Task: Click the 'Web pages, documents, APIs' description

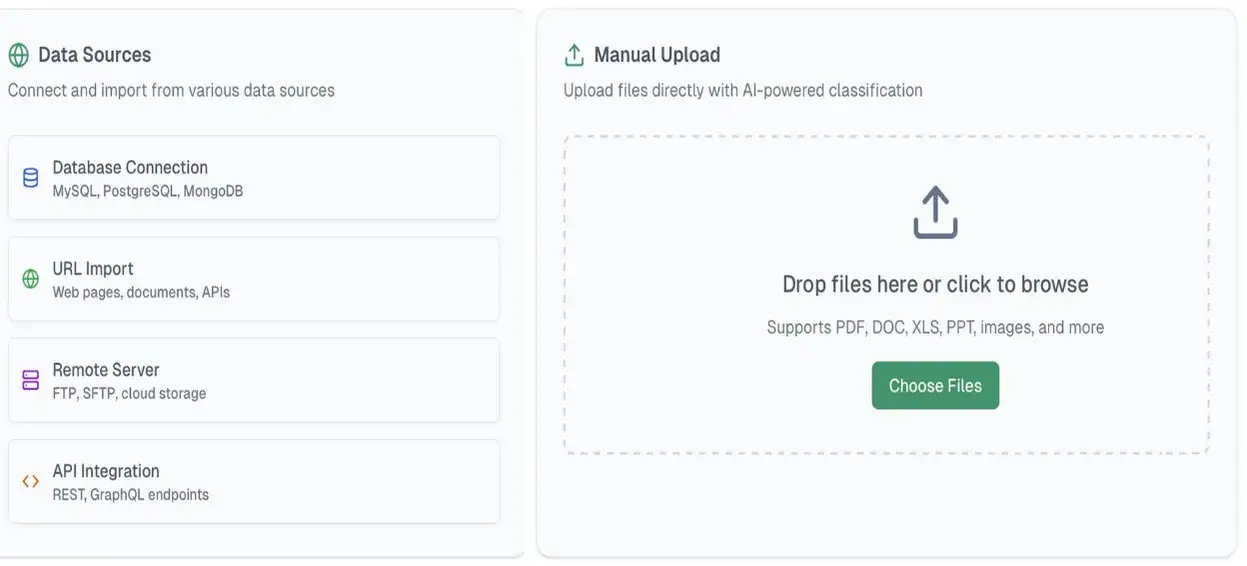Action: pos(141,293)
